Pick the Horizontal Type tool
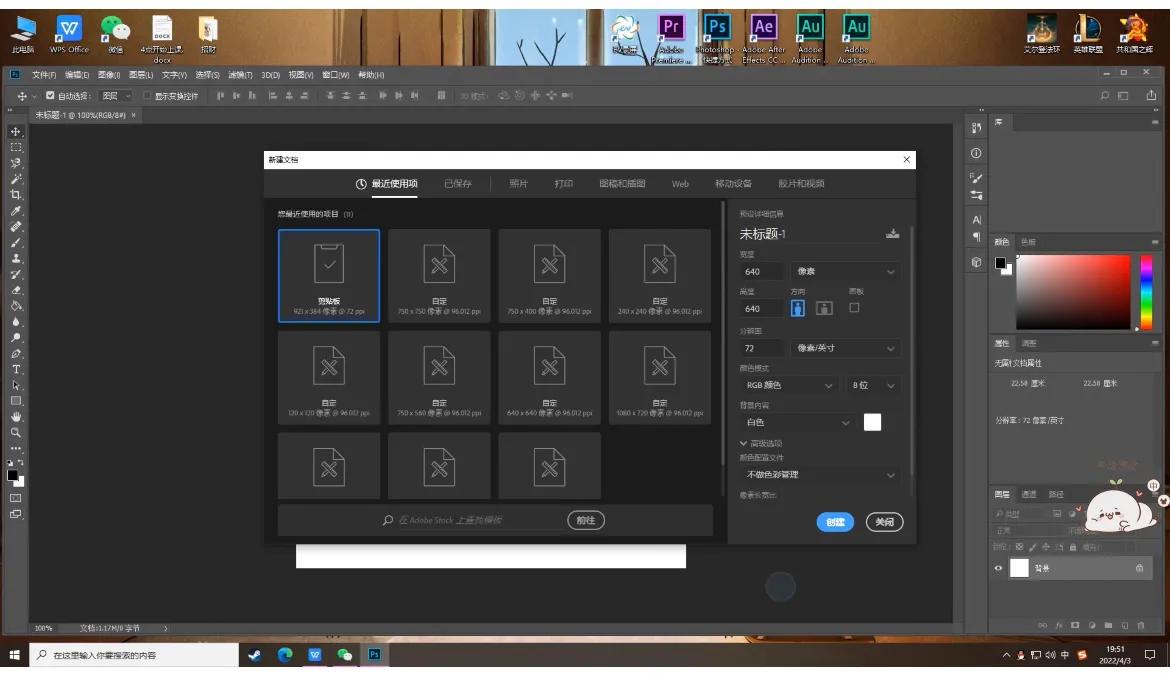 (16, 369)
